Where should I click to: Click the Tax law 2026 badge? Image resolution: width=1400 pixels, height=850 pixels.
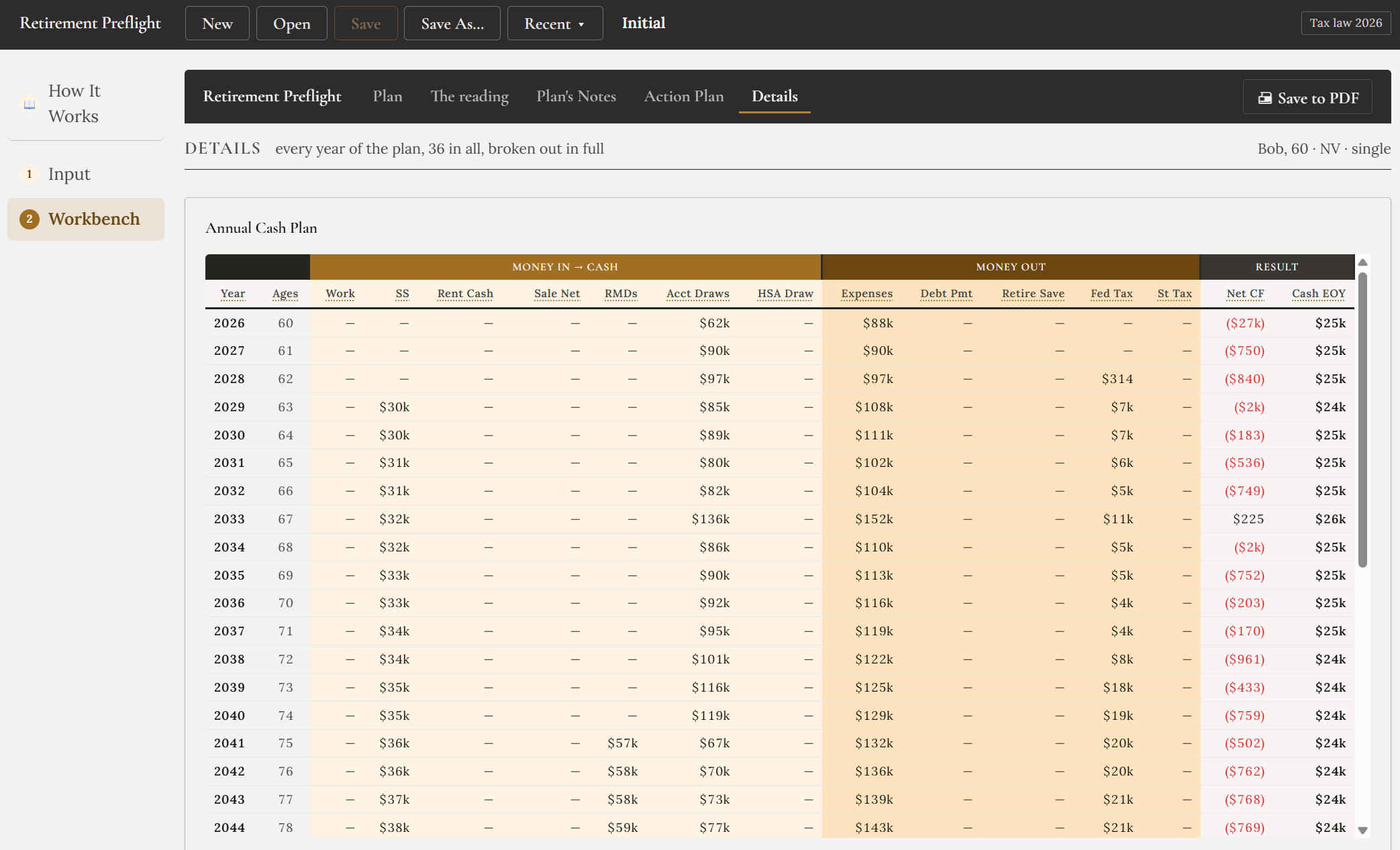point(1346,23)
